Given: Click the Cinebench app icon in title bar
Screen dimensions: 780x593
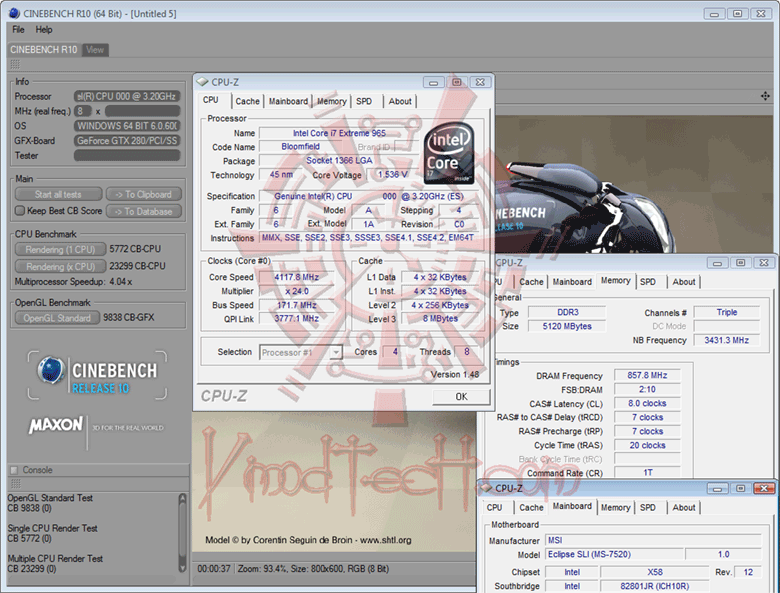Looking at the screenshot, I should click(x=14, y=13).
